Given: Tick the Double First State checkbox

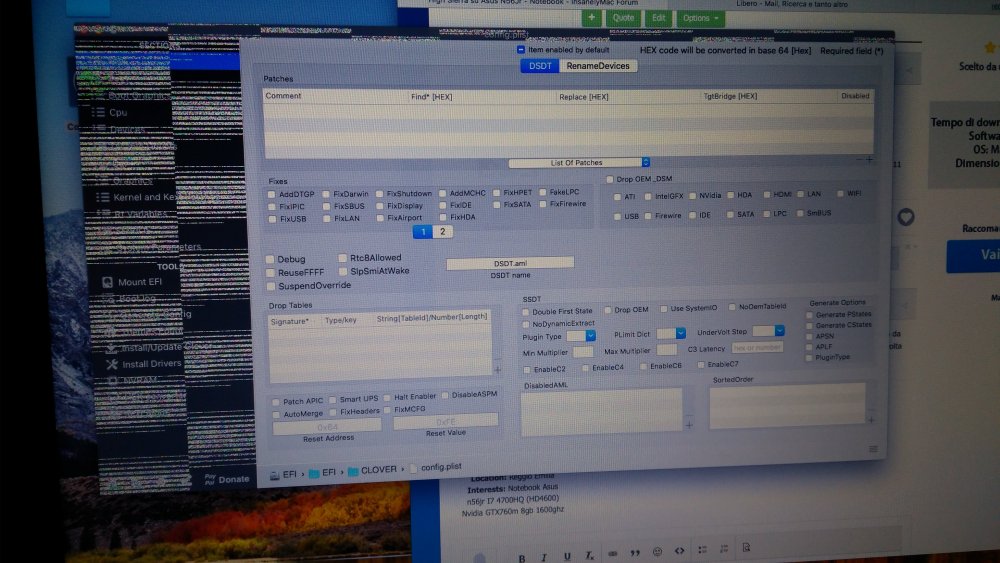Looking at the screenshot, I should click(526, 312).
